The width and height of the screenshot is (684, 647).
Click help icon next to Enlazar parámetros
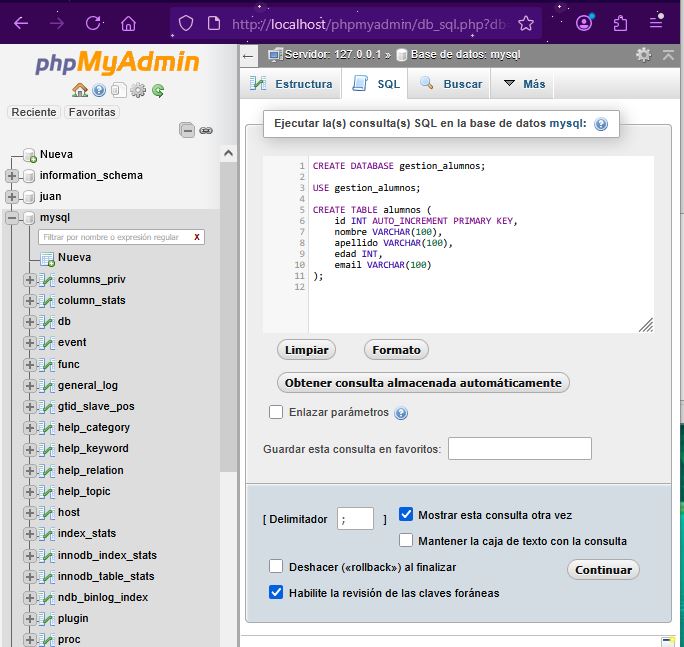coord(401,413)
